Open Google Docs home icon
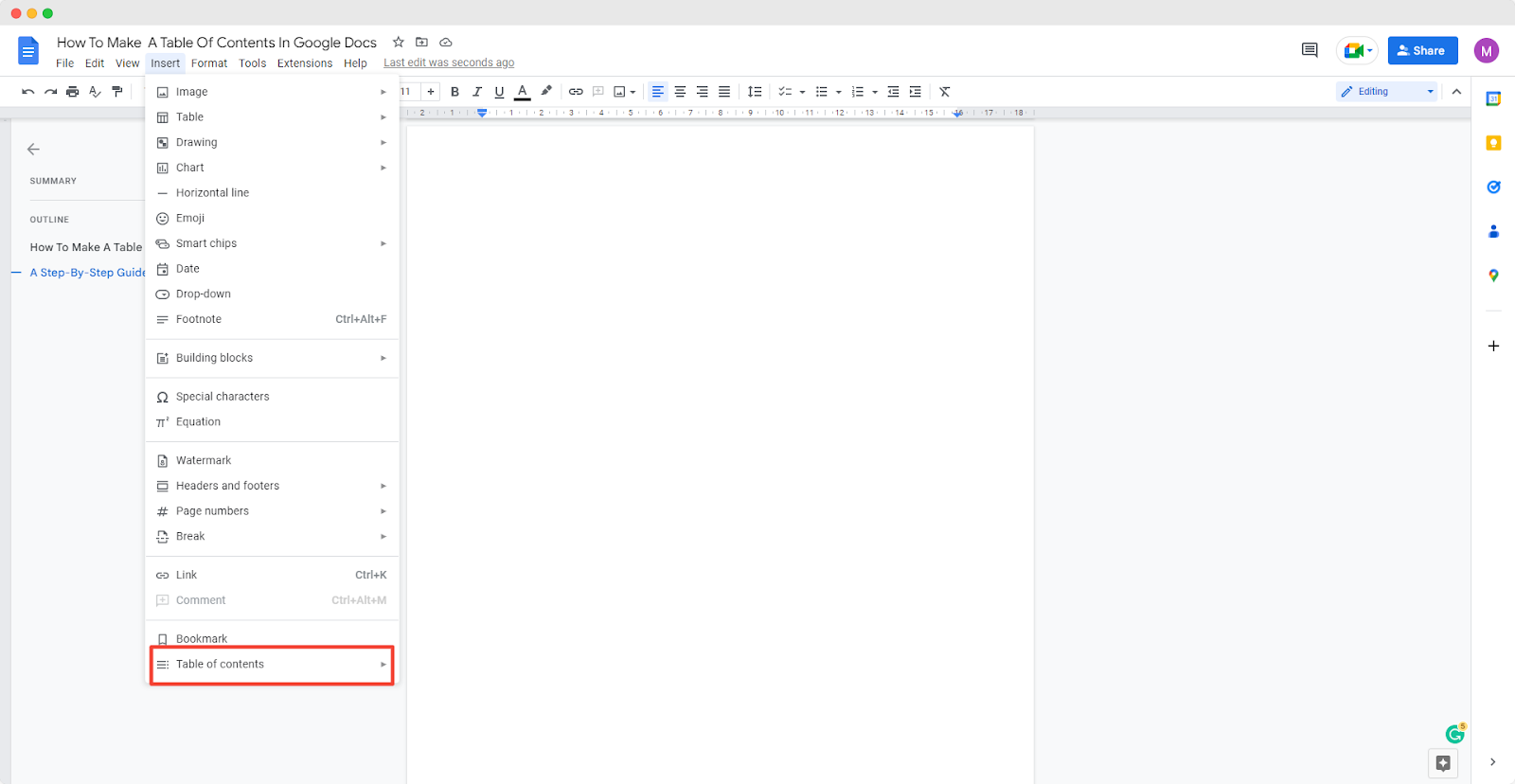Screen dimensions: 1515x784 (x=28, y=51)
